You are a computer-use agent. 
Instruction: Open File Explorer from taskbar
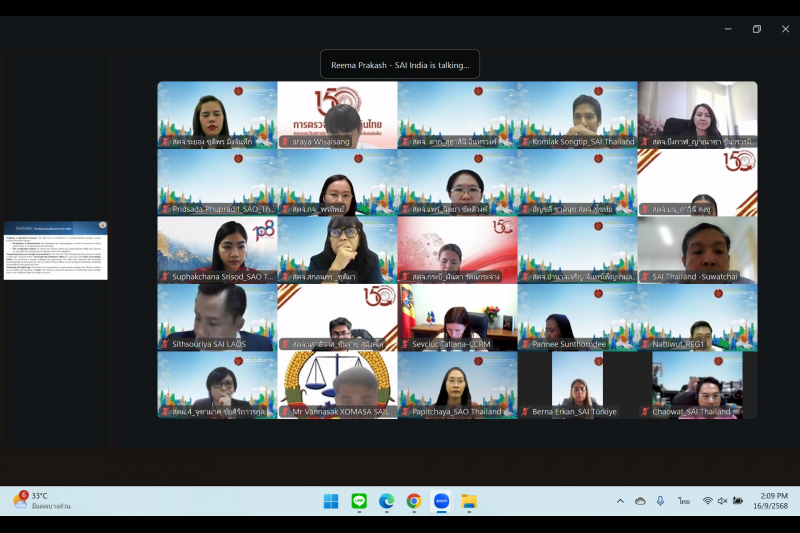[x=468, y=501]
